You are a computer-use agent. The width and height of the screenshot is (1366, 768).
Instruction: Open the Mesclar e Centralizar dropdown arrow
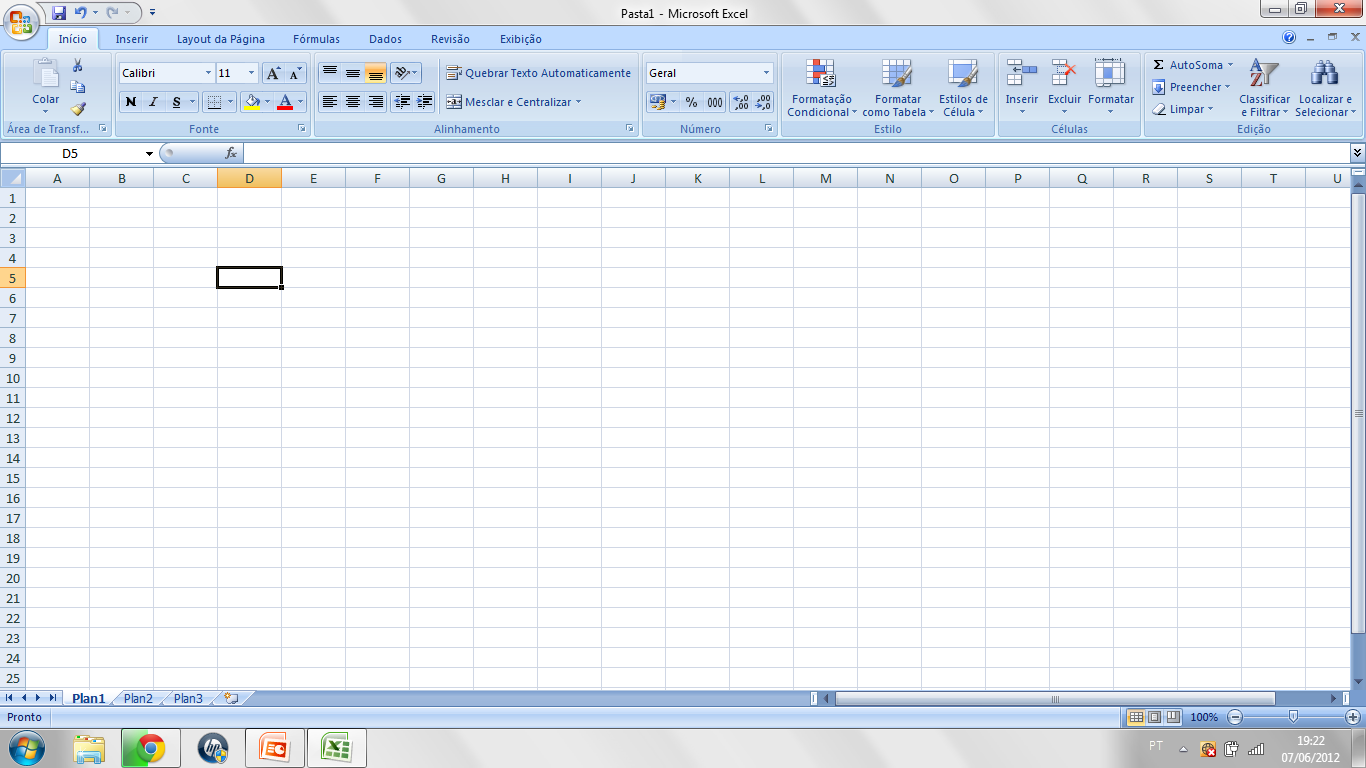click(578, 102)
